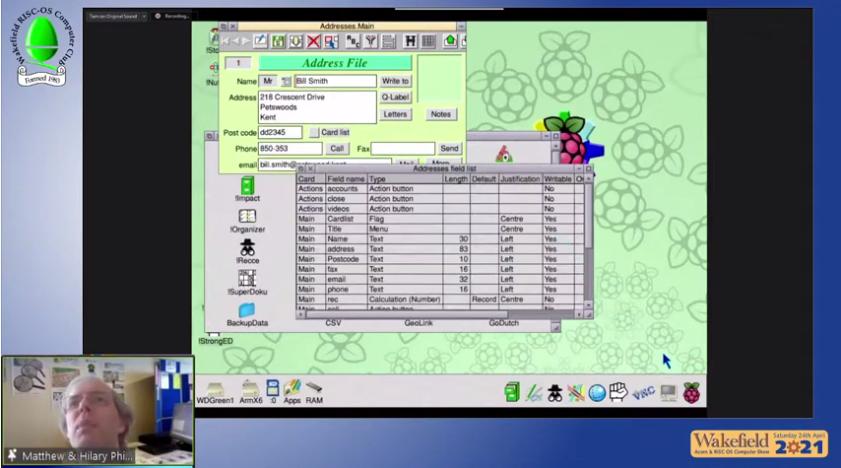Viewport: 841px width, 468px height.
Task: Click the Field name column header
Action: 346,179
